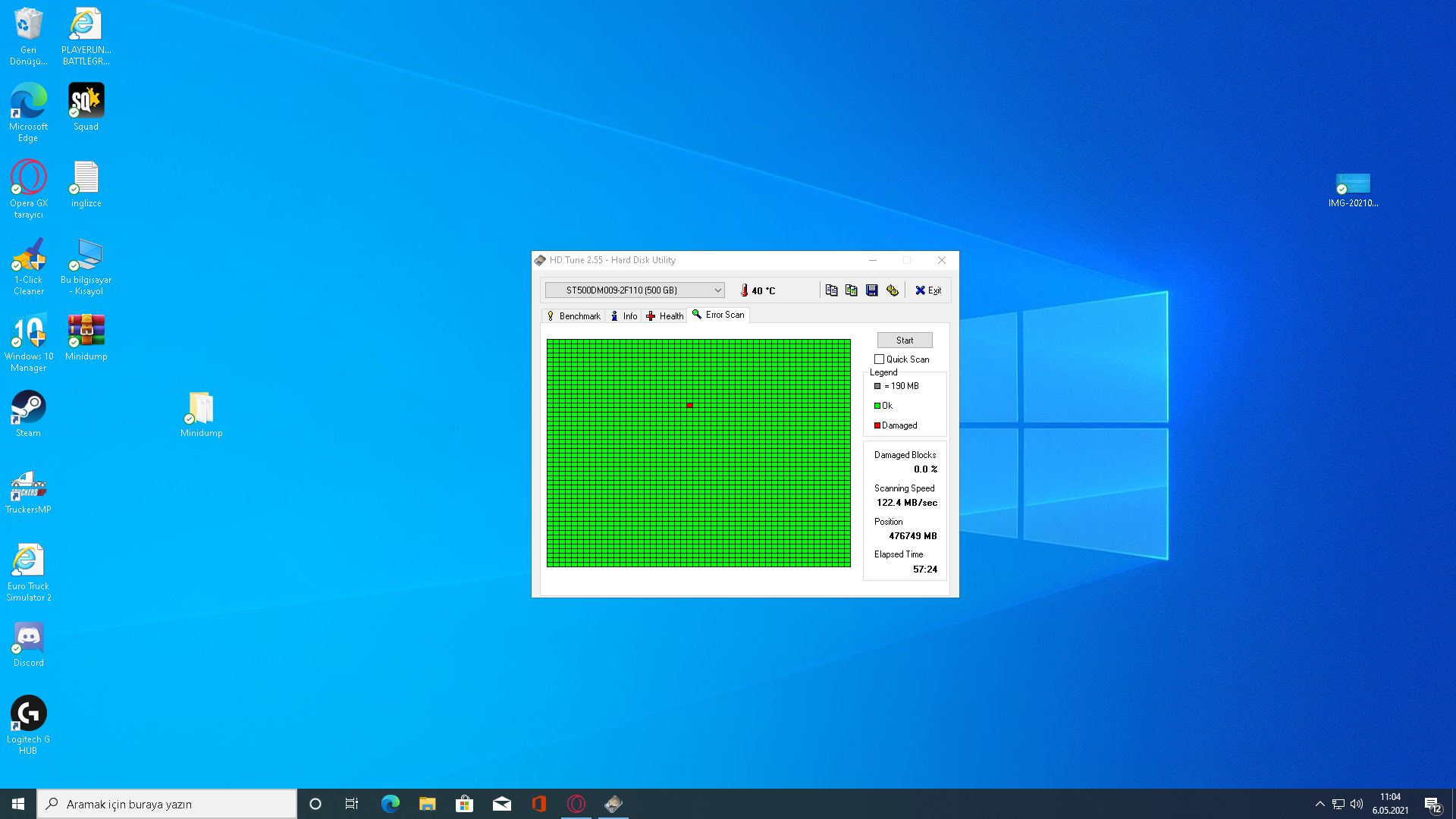Click the Exit button
The image size is (1456, 819).
[927, 290]
